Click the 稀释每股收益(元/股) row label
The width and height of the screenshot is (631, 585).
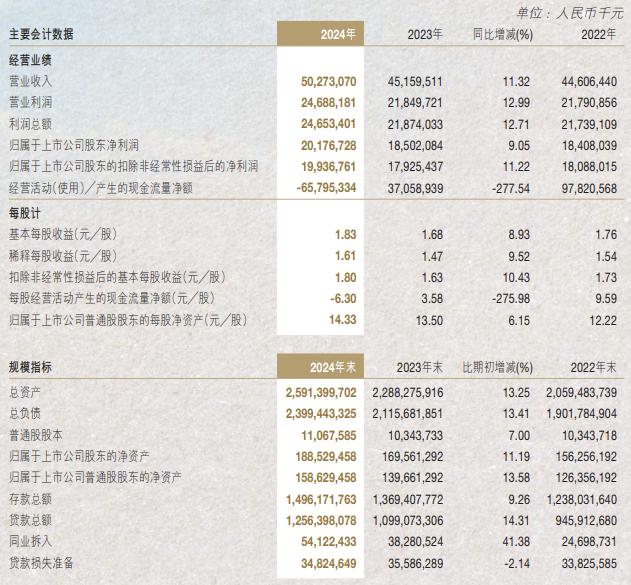[63, 256]
